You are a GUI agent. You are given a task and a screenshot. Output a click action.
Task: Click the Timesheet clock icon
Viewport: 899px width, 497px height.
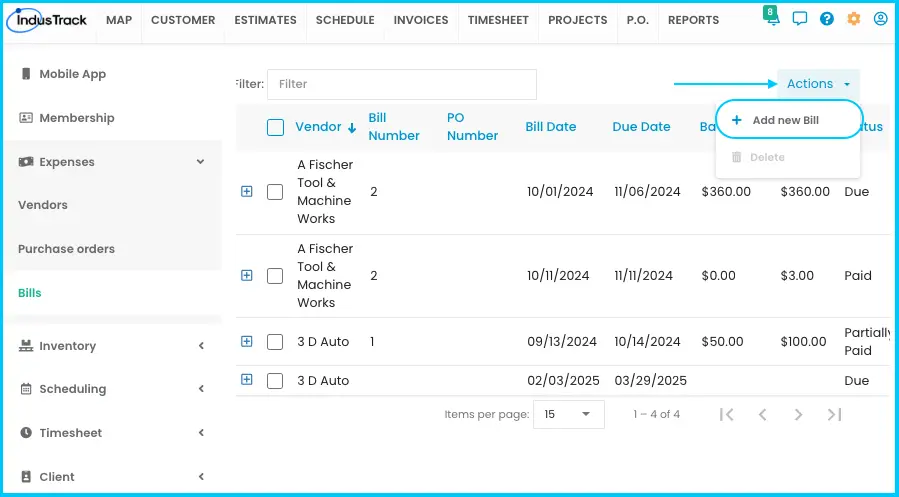[x=26, y=433]
